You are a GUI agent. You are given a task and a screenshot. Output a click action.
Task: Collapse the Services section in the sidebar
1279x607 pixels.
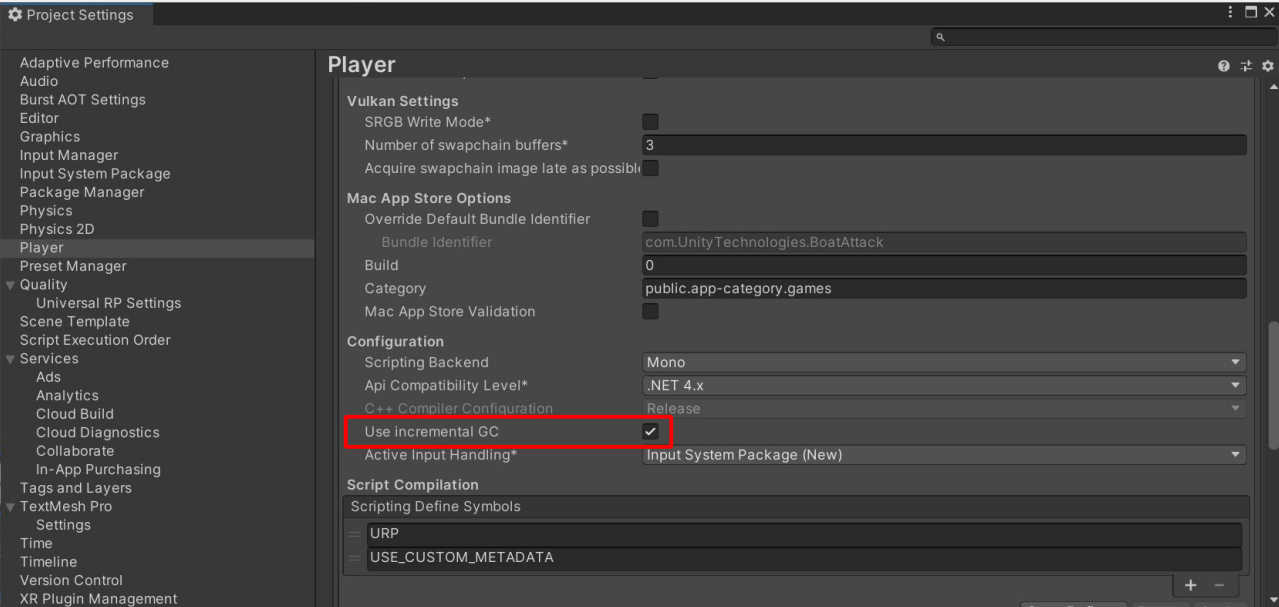(x=8, y=358)
